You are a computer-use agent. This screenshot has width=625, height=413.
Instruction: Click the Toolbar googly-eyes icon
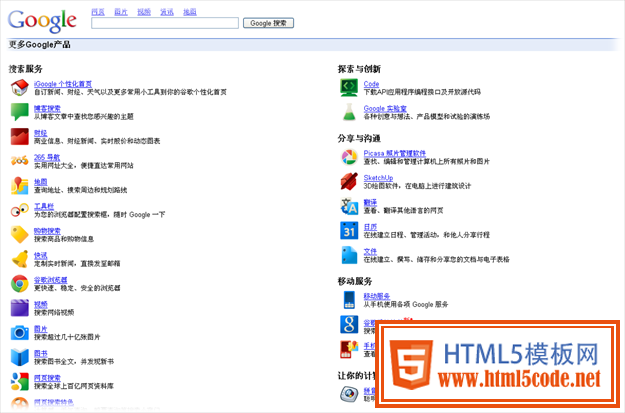pos(20,210)
